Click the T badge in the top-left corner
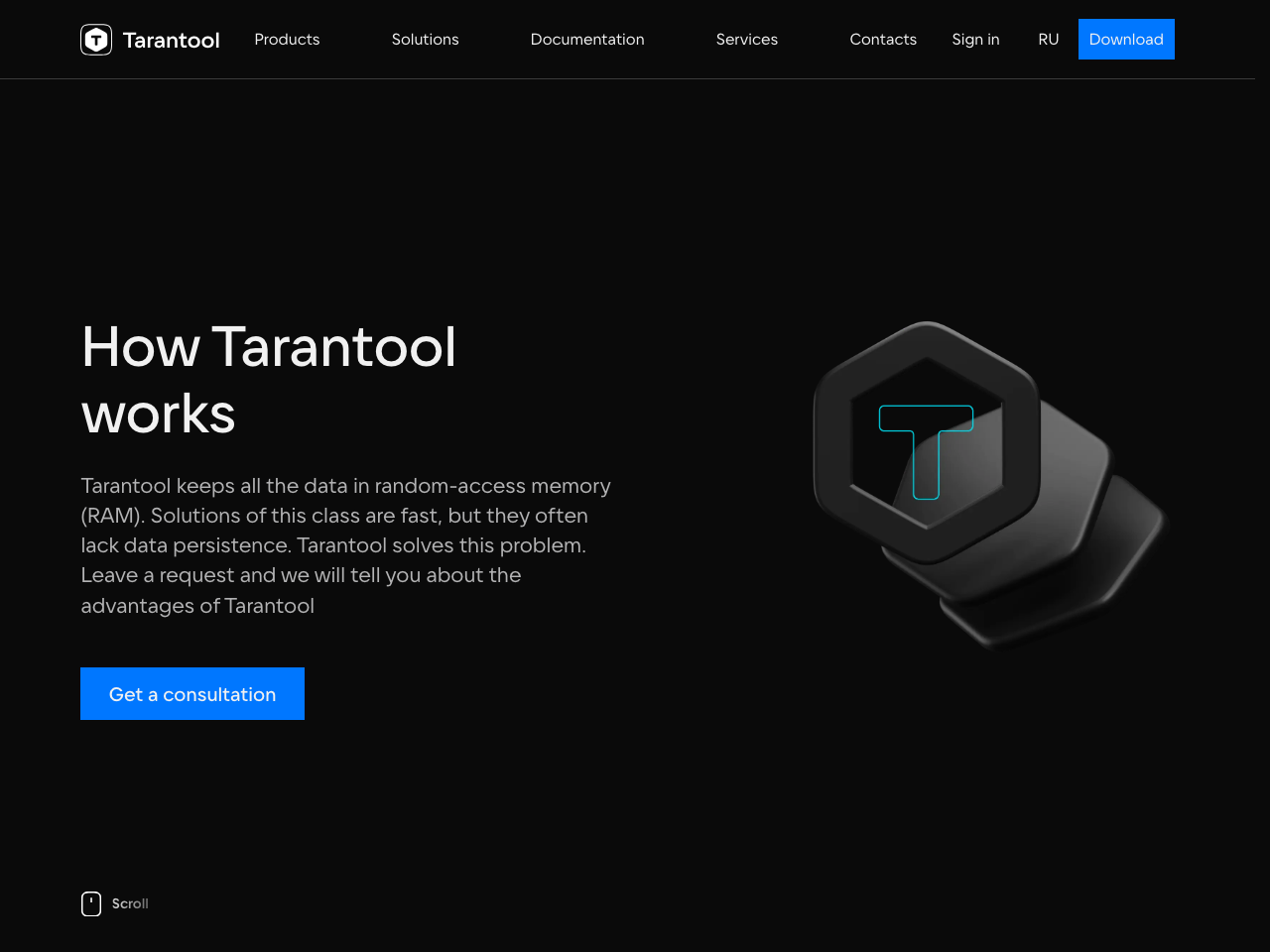Screen dimensions: 1270x952 (95, 40)
